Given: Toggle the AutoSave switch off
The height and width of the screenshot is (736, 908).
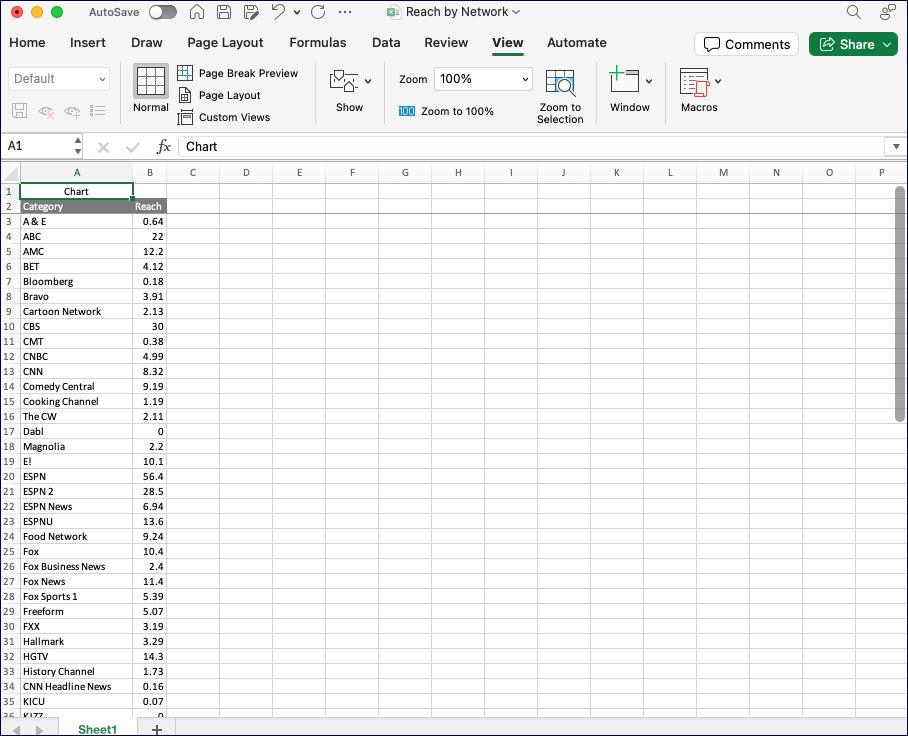Looking at the screenshot, I should point(161,13).
